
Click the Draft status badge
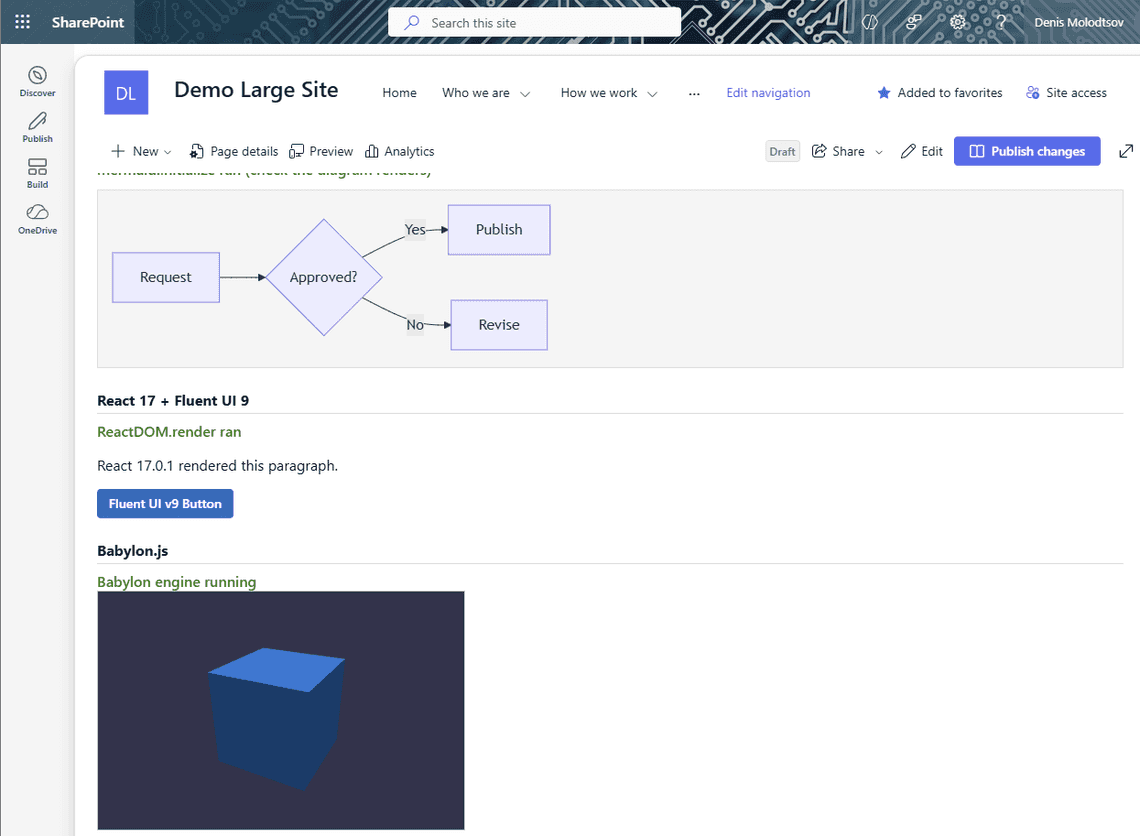tap(782, 151)
